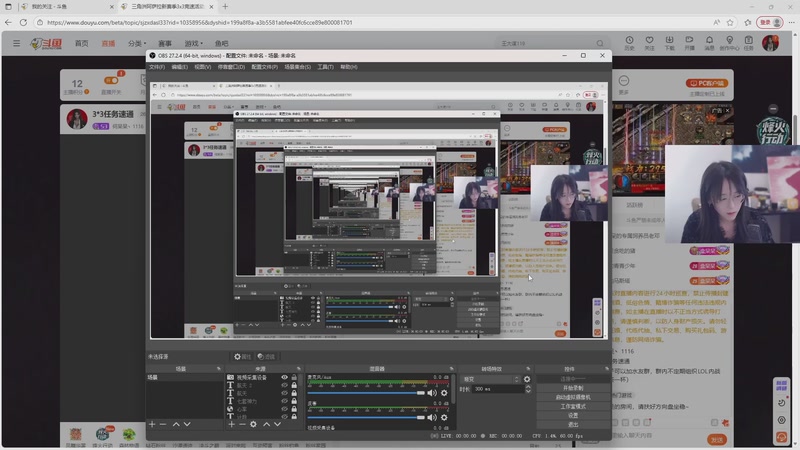This screenshot has width=800, height=450.
Task: Toggle lock on 七套弹力 text source
Action: [x=294, y=401]
